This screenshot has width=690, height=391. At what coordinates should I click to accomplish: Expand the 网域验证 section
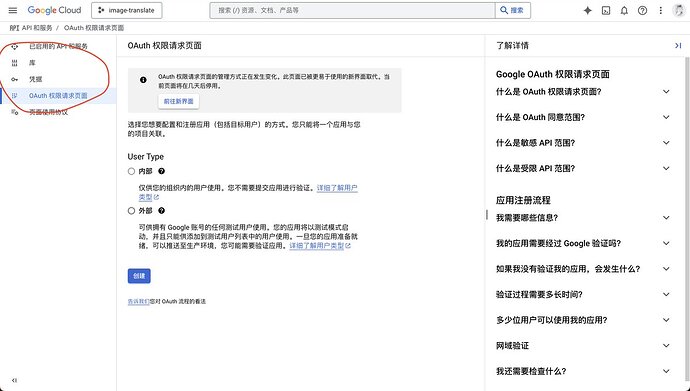583,346
